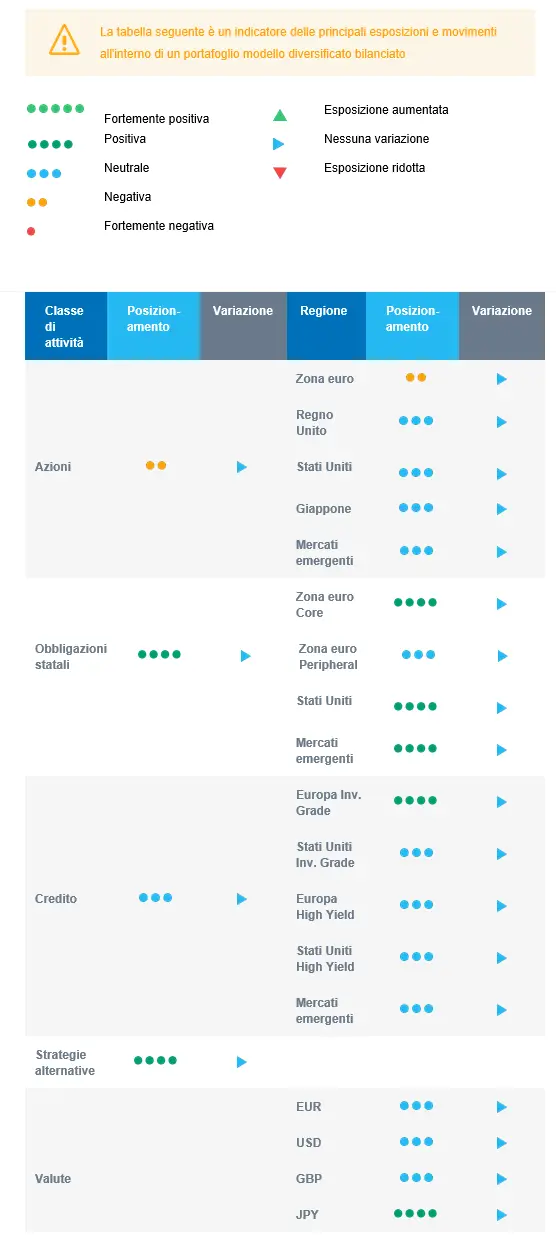The width and height of the screenshot is (556, 1250).
Task: Click the Zona euro Peripheral label
Action: (x=328, y=657)
